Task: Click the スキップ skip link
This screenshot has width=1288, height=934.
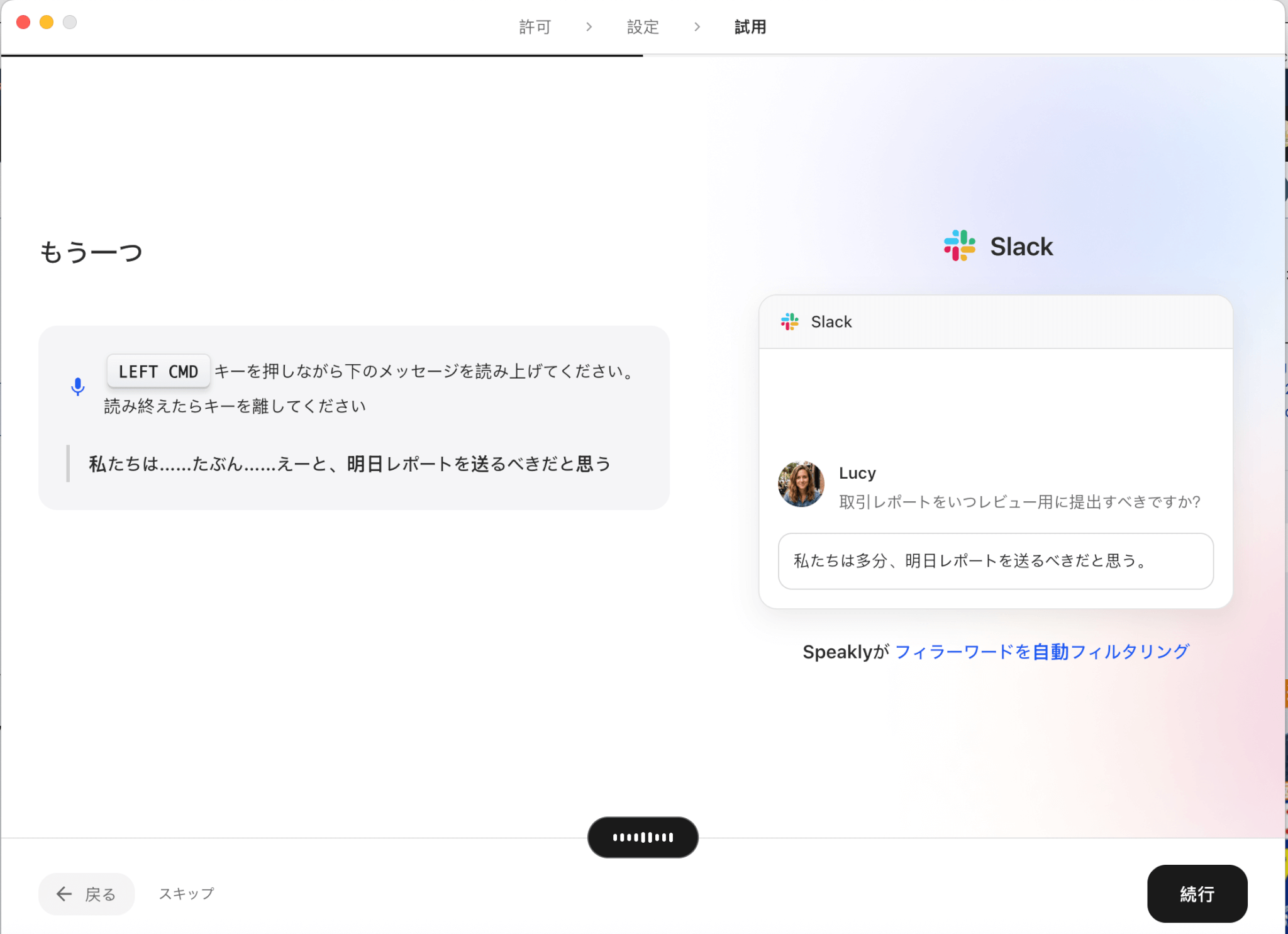Action: [x=187, y=894]
